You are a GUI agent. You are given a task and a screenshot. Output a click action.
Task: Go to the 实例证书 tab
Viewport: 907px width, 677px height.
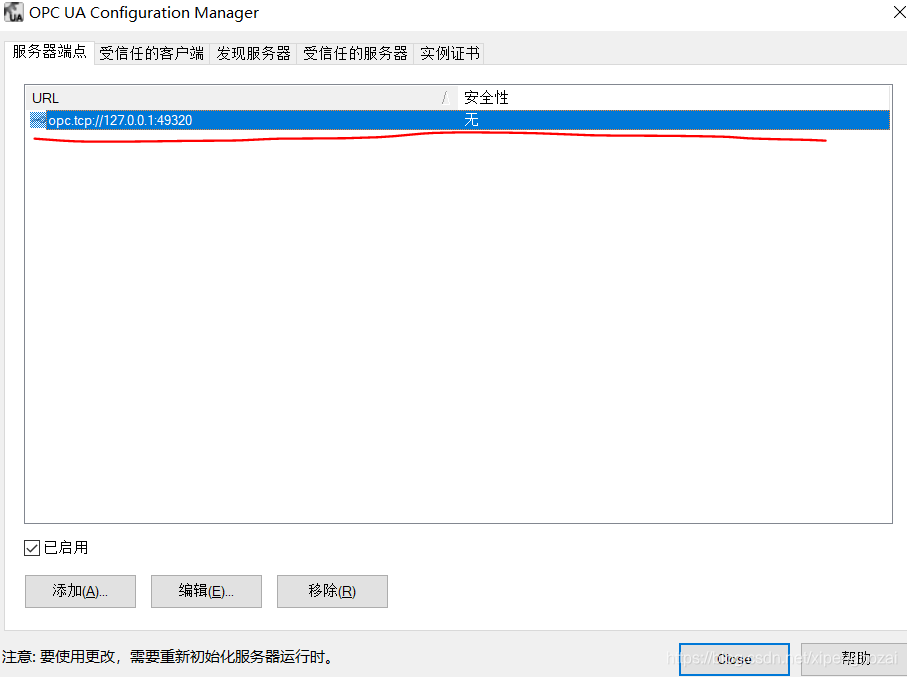(449, 53)
